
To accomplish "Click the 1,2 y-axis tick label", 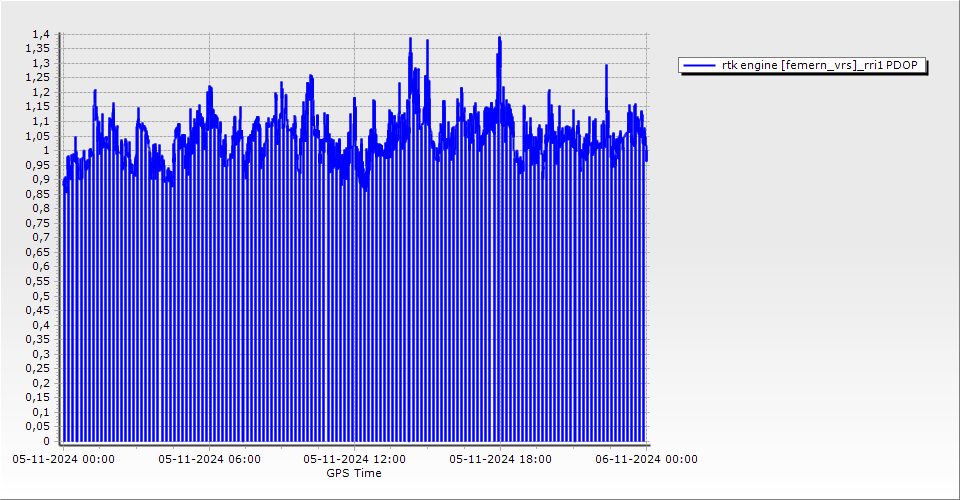I will [x=40, y=93].
